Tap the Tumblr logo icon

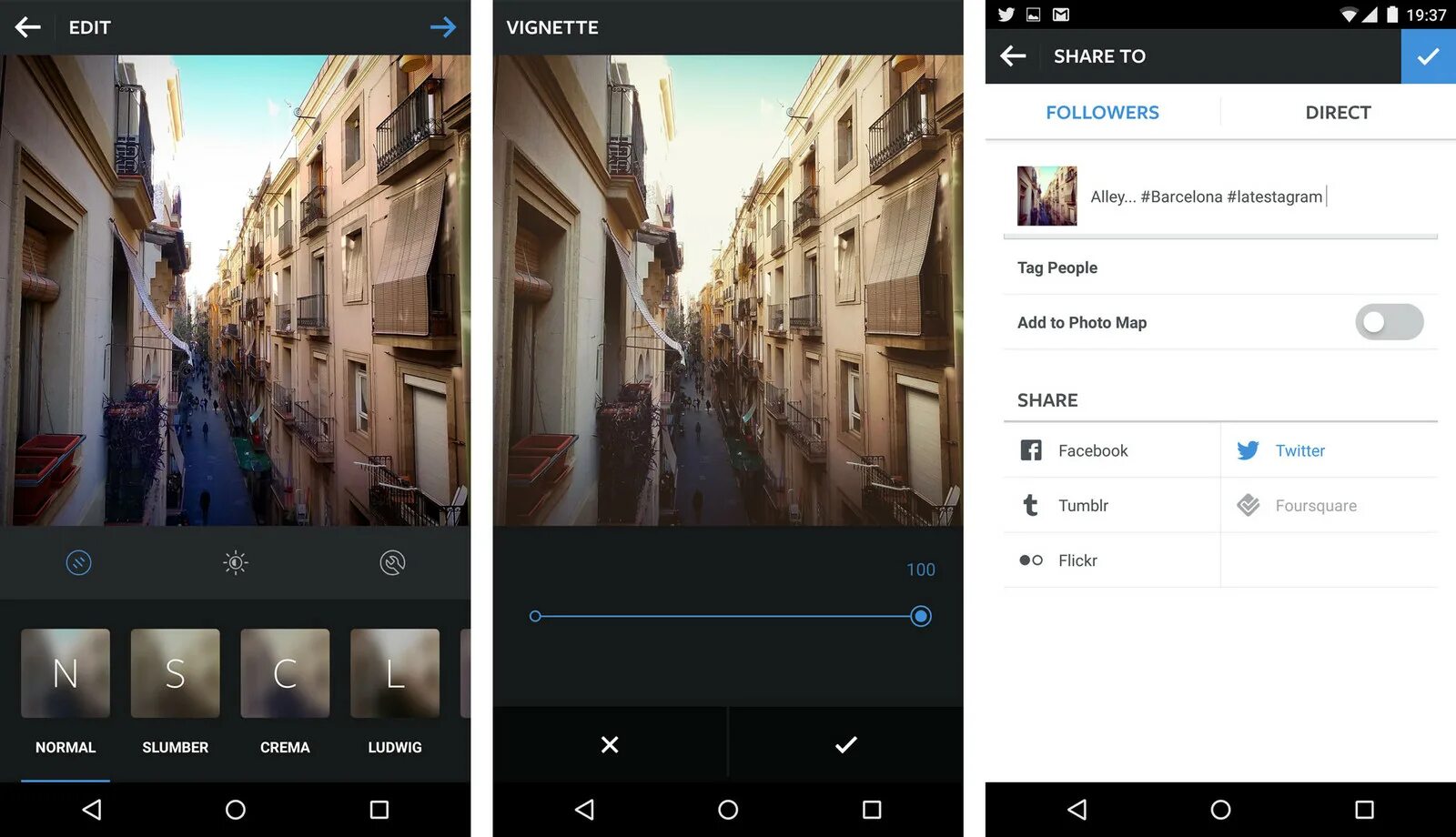1030,505
